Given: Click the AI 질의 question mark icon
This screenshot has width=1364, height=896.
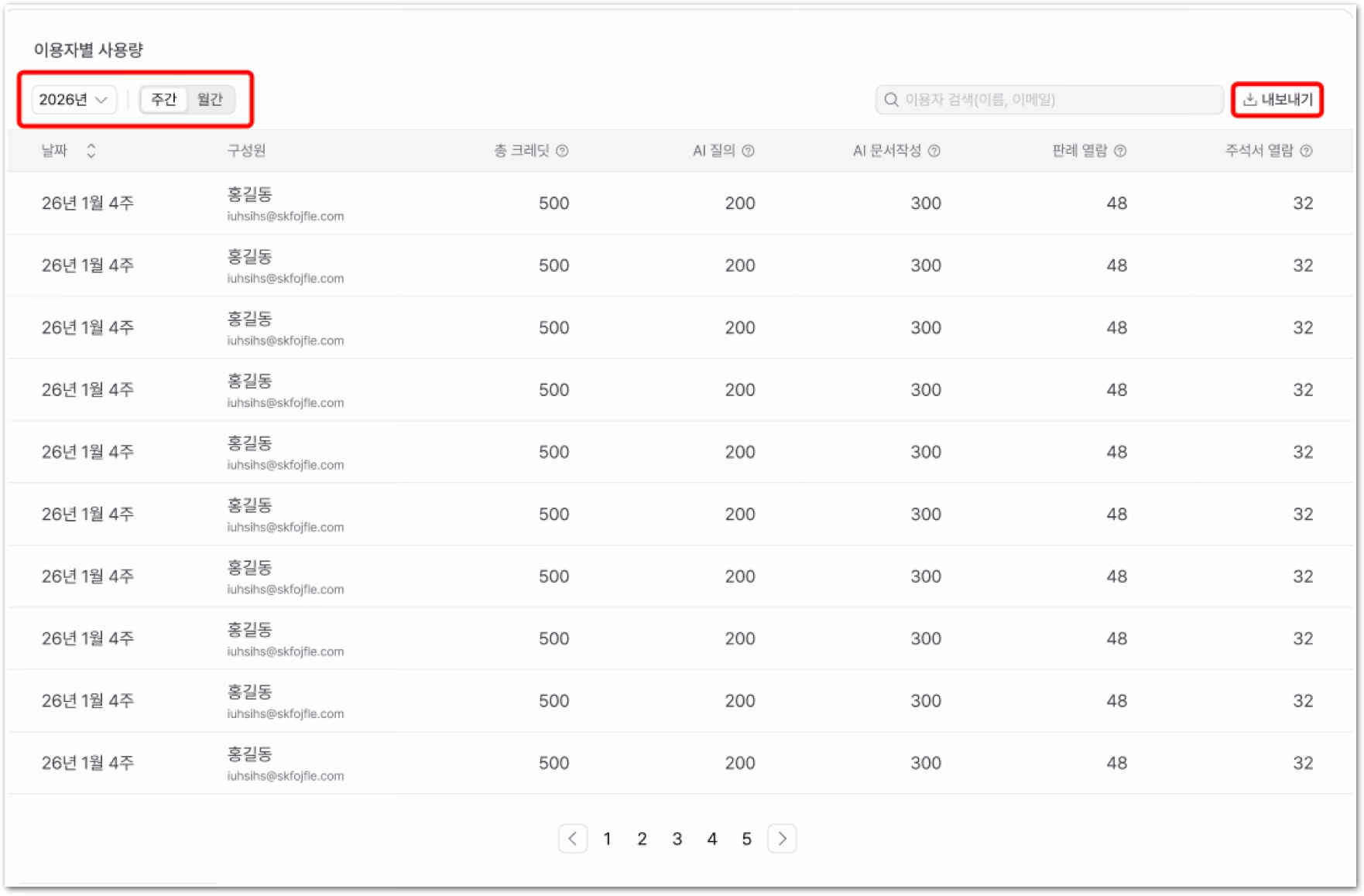Looking at the screenshot, I should (x=748, y=151).
